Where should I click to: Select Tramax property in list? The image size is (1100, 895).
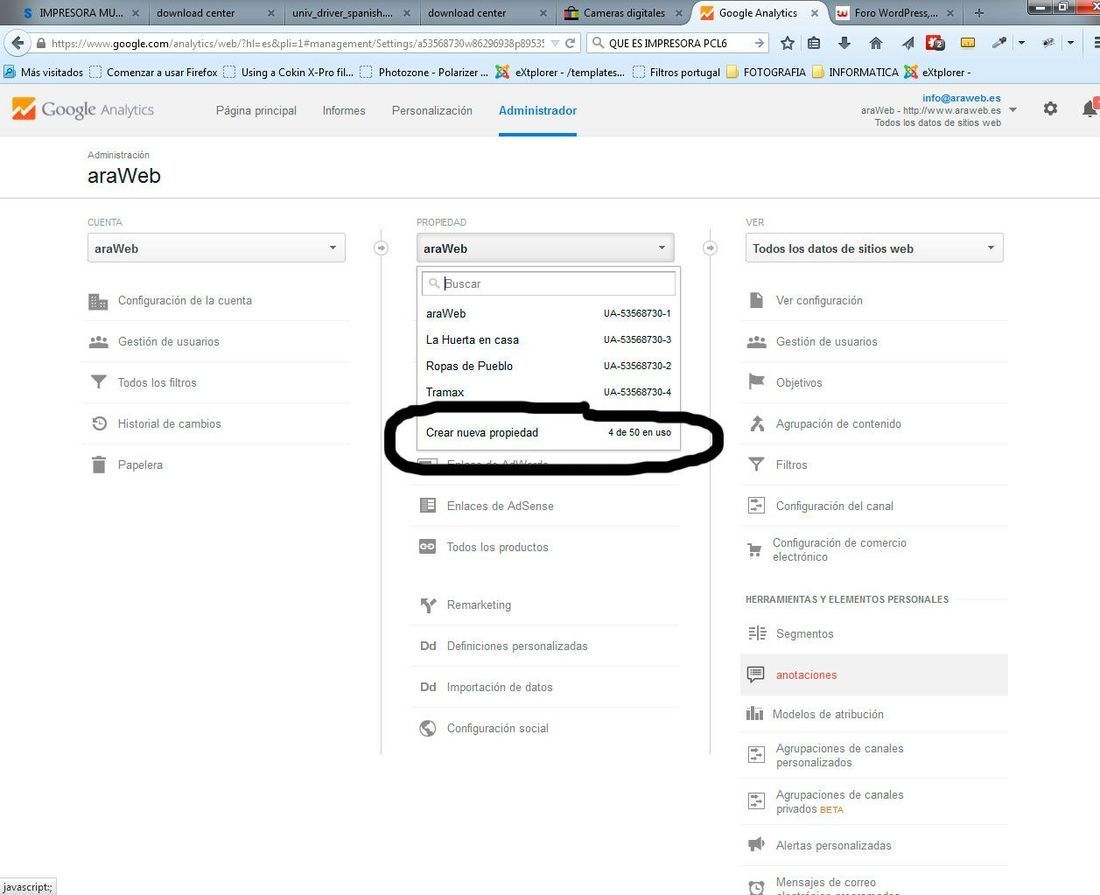(548, 392)
